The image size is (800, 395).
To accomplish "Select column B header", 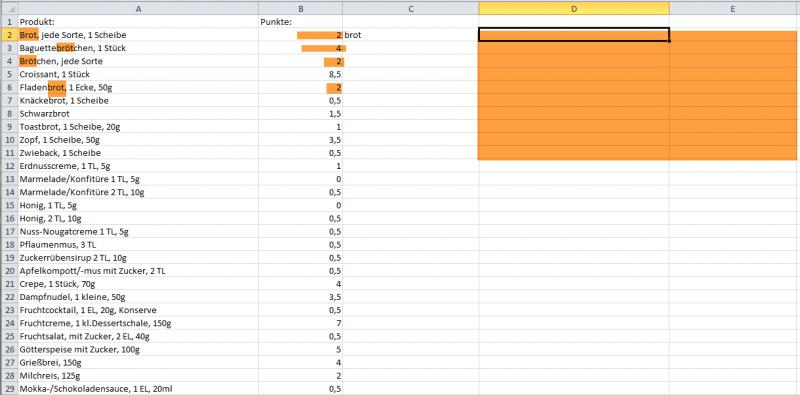I will click(301, 9).
